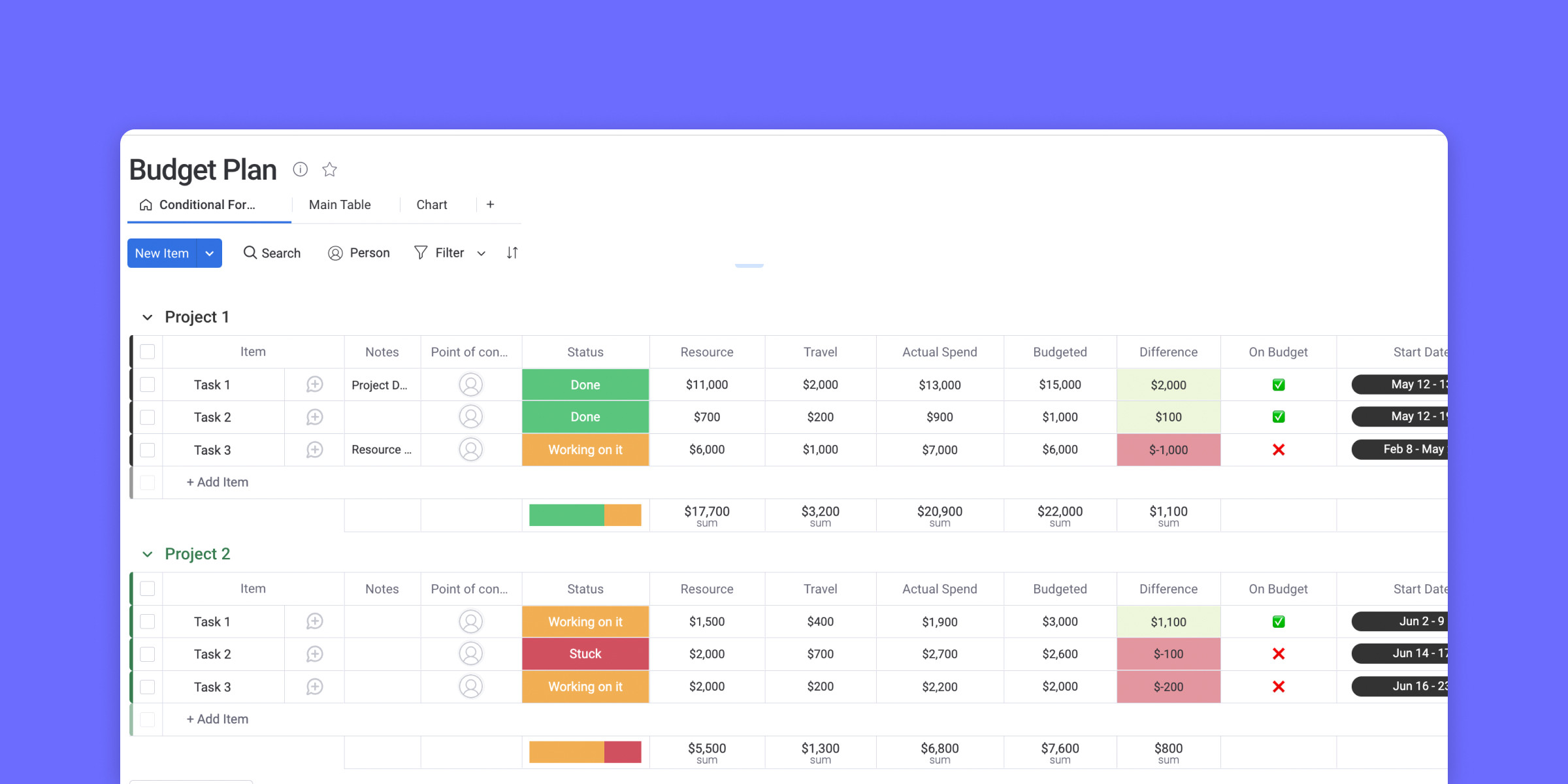The width and height of the screenshot is (1568, 784).
Task: Click the plus icon to add a new tab
Action: pos(490,204)
